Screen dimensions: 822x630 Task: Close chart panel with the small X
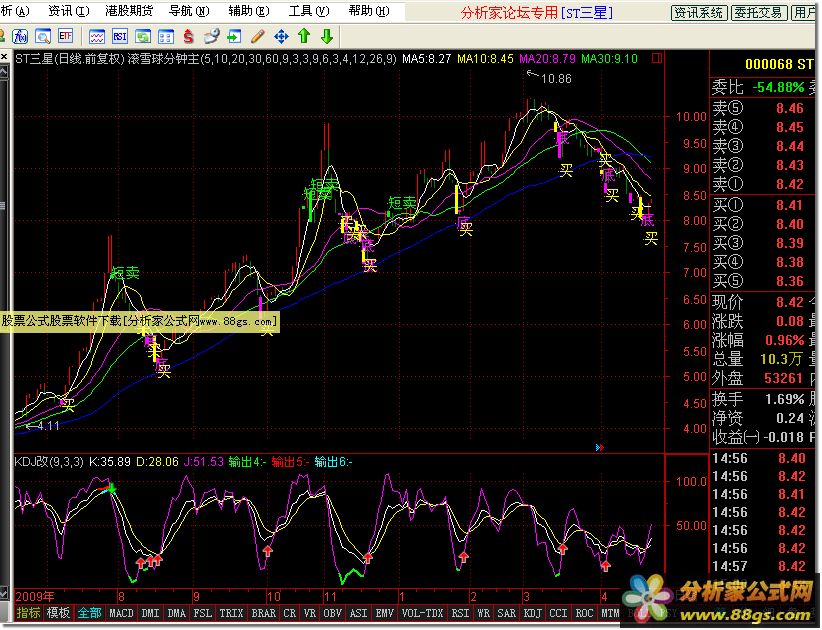(x=4, y=57)
